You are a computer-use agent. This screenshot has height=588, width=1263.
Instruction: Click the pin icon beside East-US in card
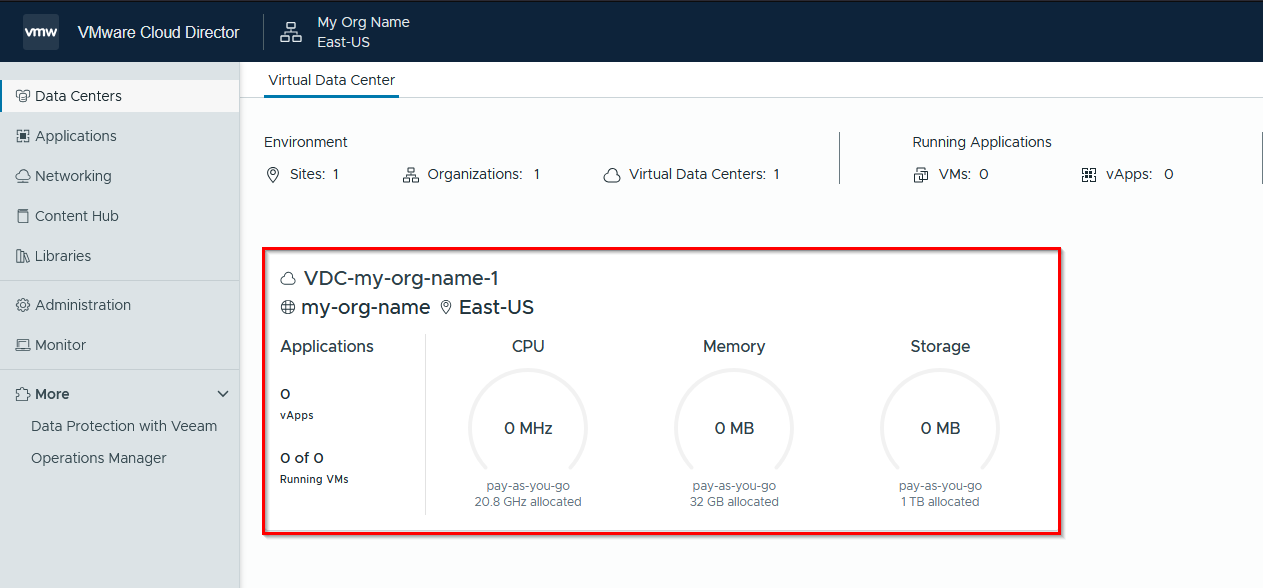[446, 307]
